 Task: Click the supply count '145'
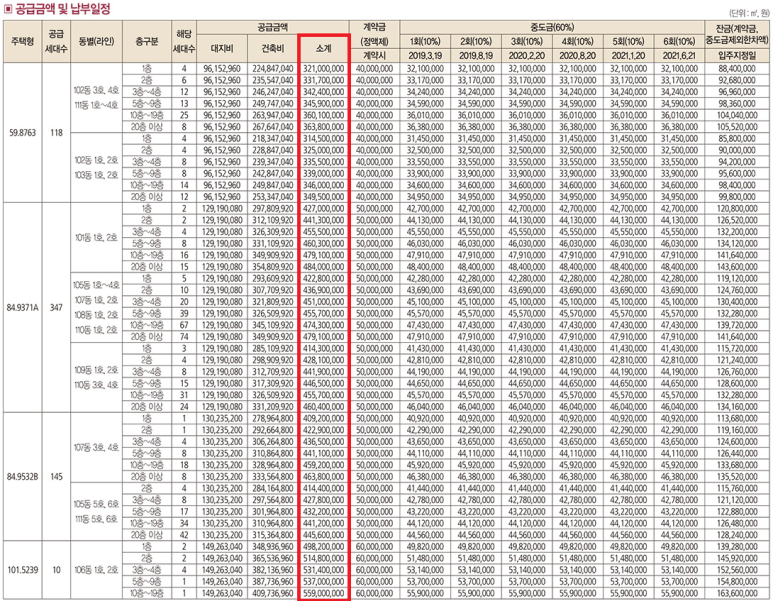(x=56, y=477)
